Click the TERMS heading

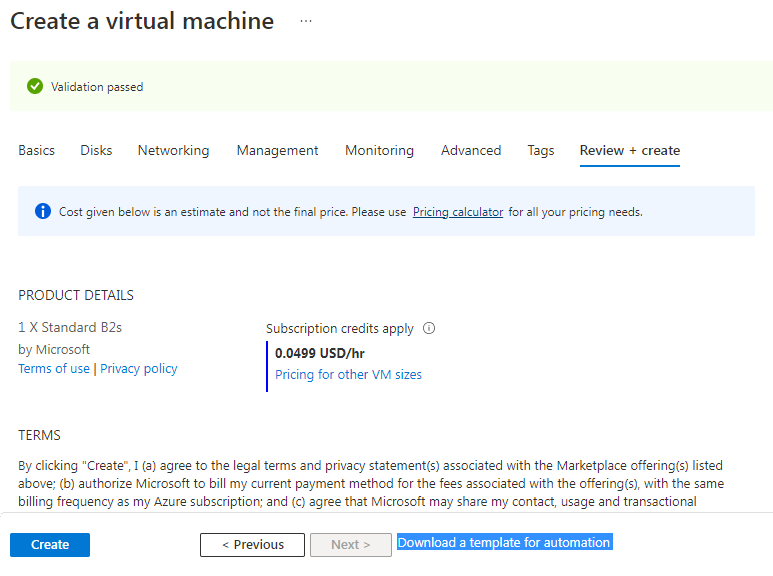point(39,435)
